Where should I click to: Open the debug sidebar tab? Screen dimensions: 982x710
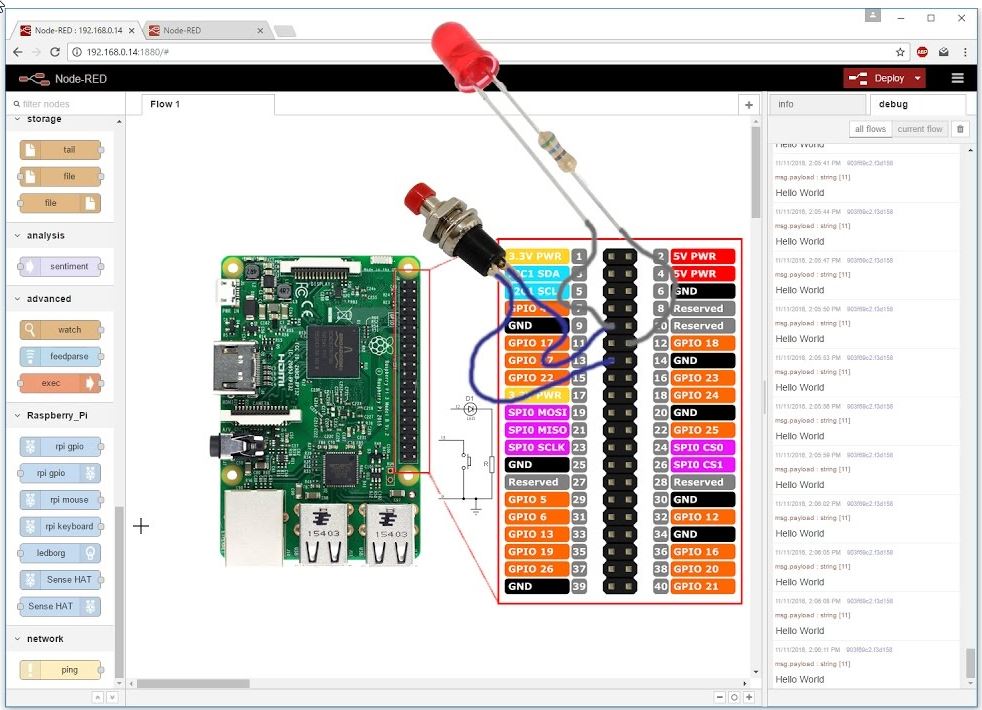pos(917,105)
